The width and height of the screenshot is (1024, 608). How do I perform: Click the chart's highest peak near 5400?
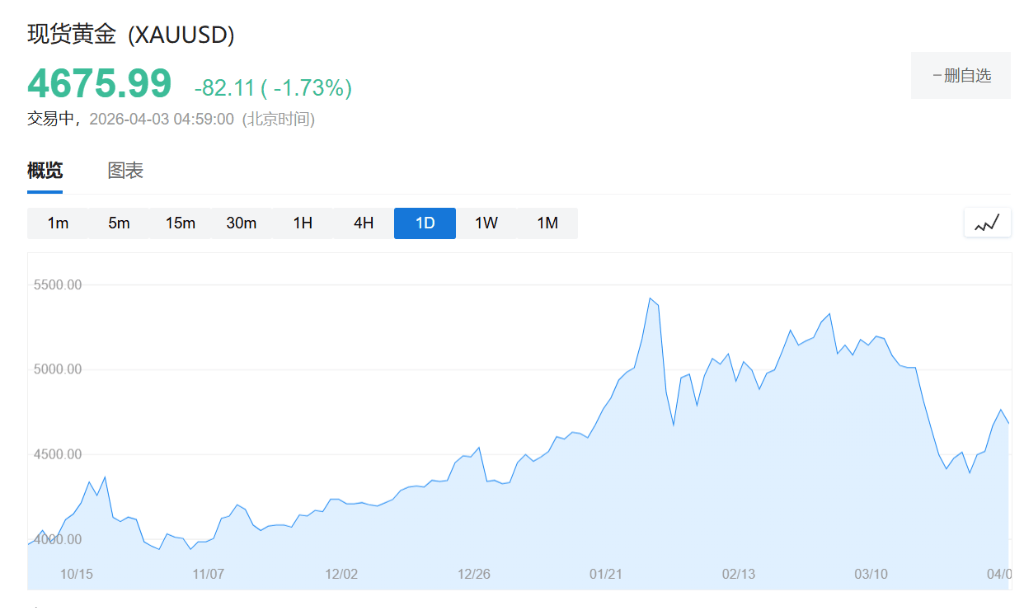[x=650, y=299]
